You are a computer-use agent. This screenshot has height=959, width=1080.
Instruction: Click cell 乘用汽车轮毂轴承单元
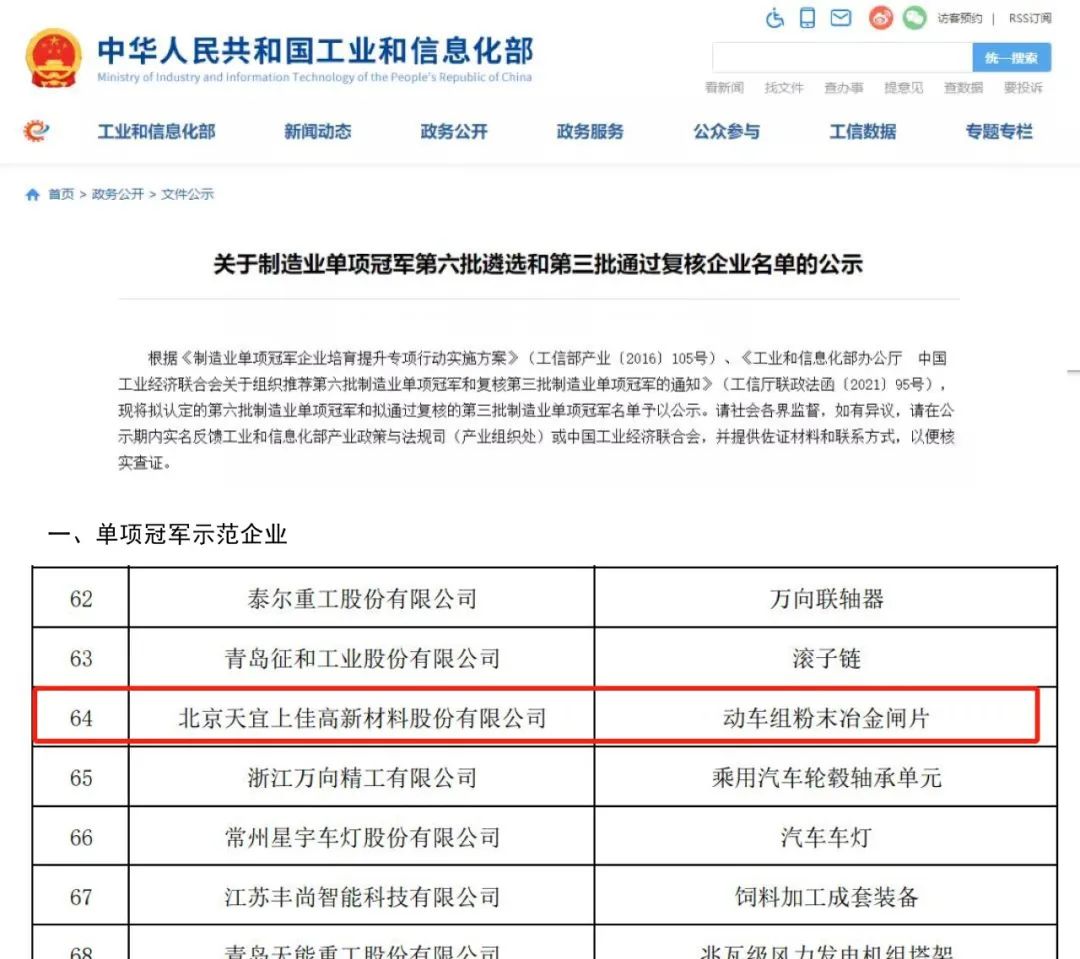pos(826,778)
